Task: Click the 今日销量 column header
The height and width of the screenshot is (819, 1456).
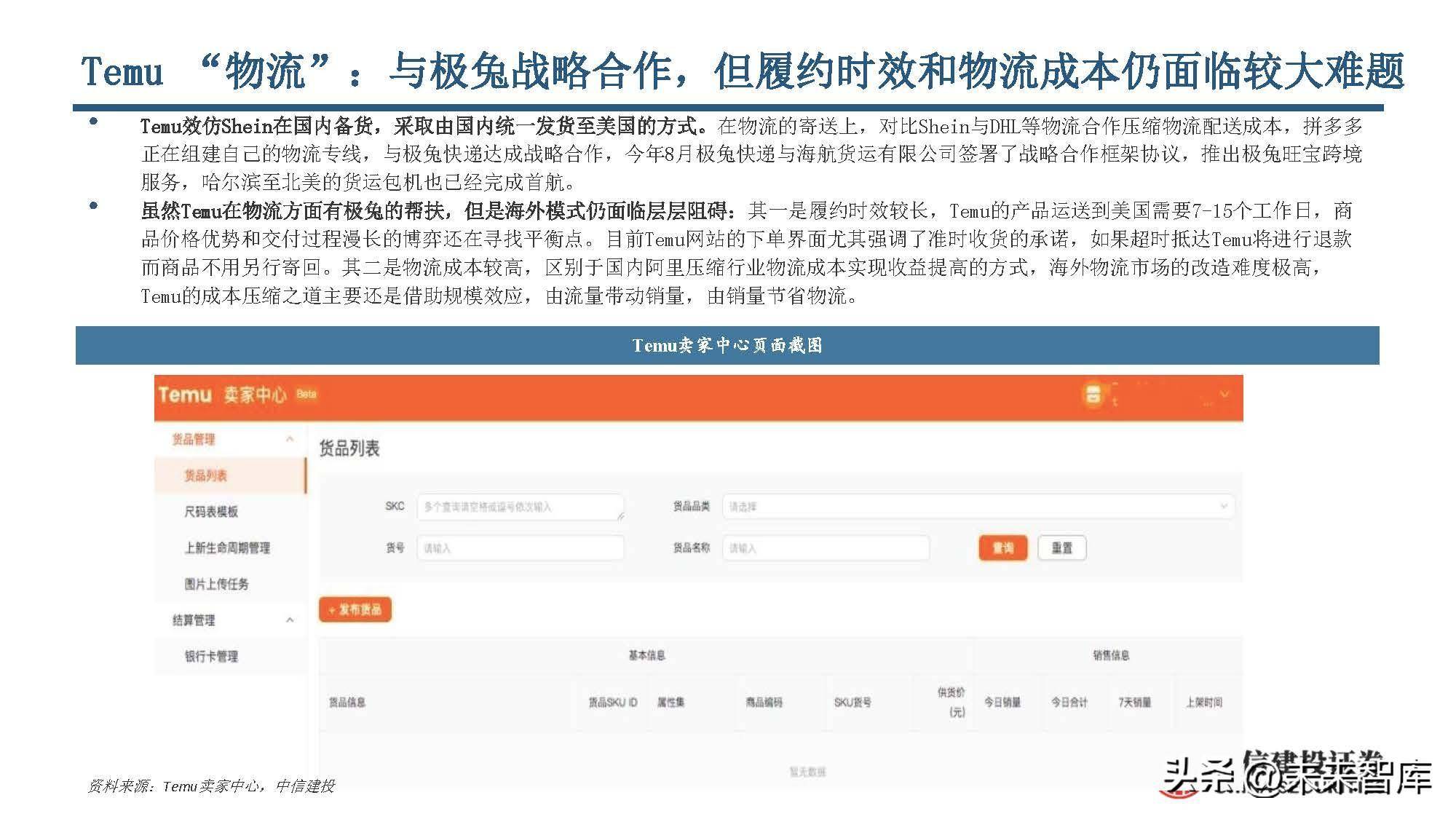Action: (x=1002, y=703)
